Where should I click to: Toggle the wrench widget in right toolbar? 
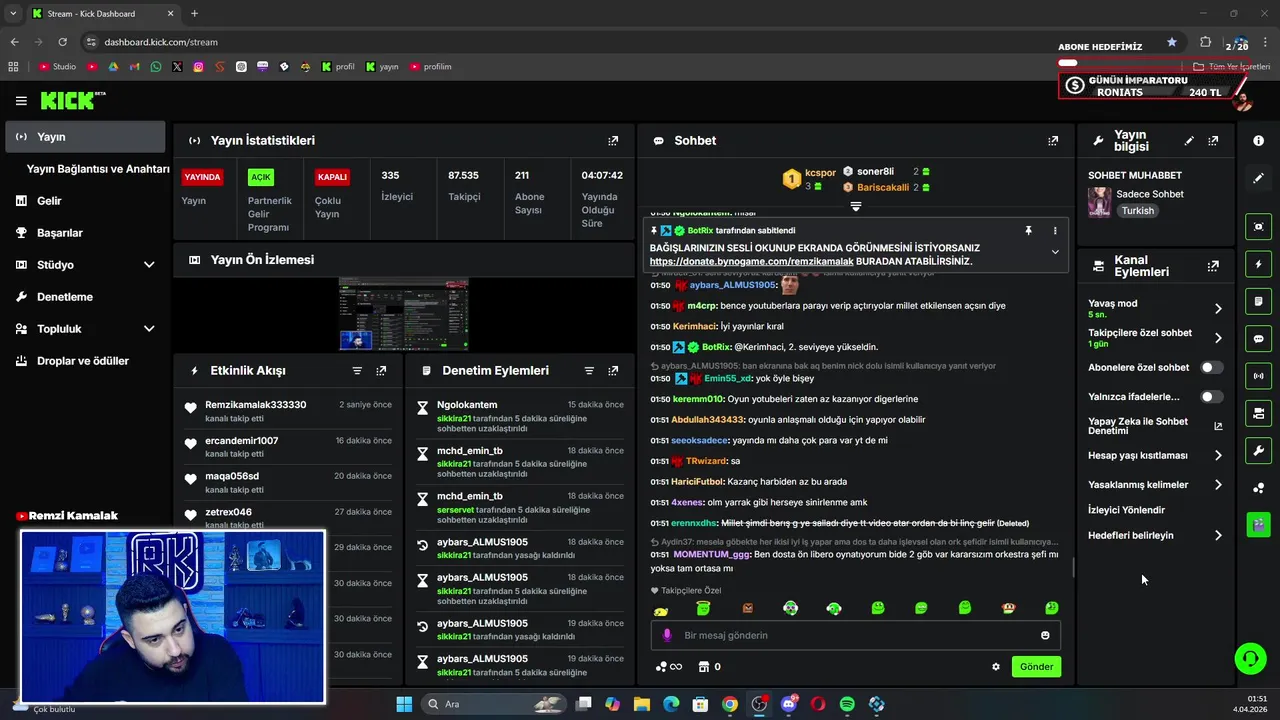(1259, 451)
